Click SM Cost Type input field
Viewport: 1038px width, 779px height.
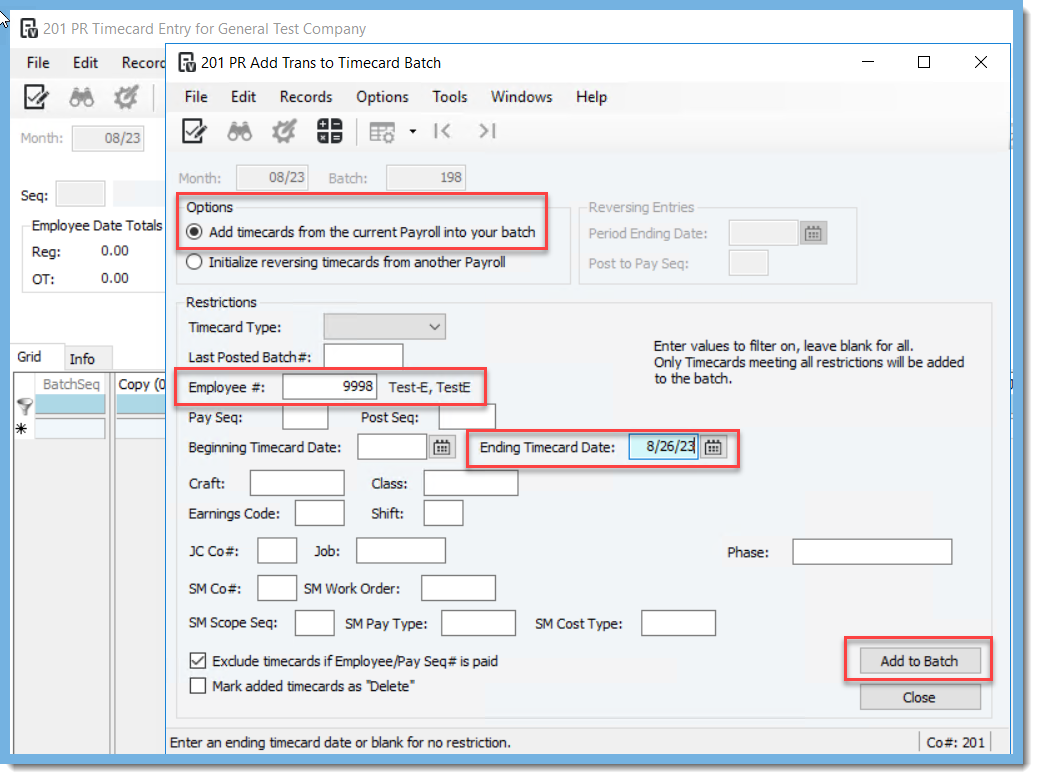click(x=679, y=623)
